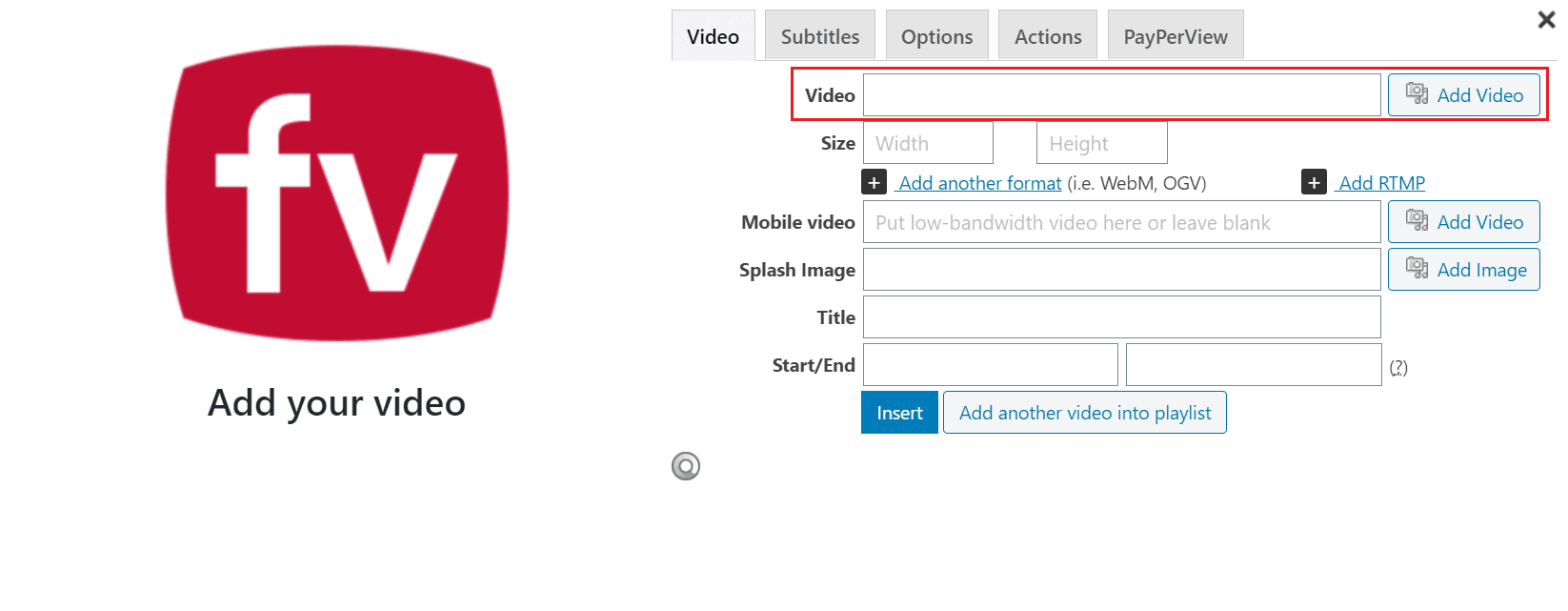
Task: Open the Subtitles tab
Action: click(820, 36)
